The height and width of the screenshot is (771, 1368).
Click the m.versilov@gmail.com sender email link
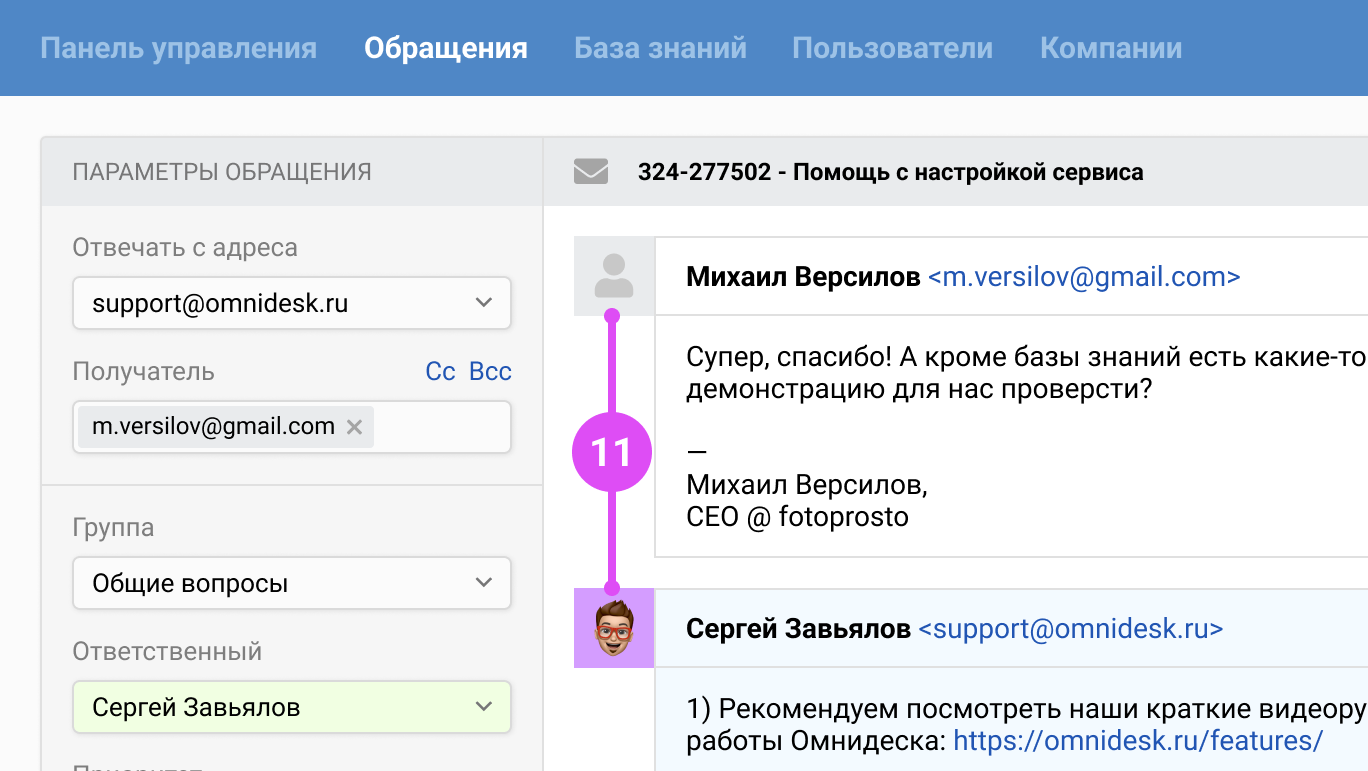point(1084,277)
